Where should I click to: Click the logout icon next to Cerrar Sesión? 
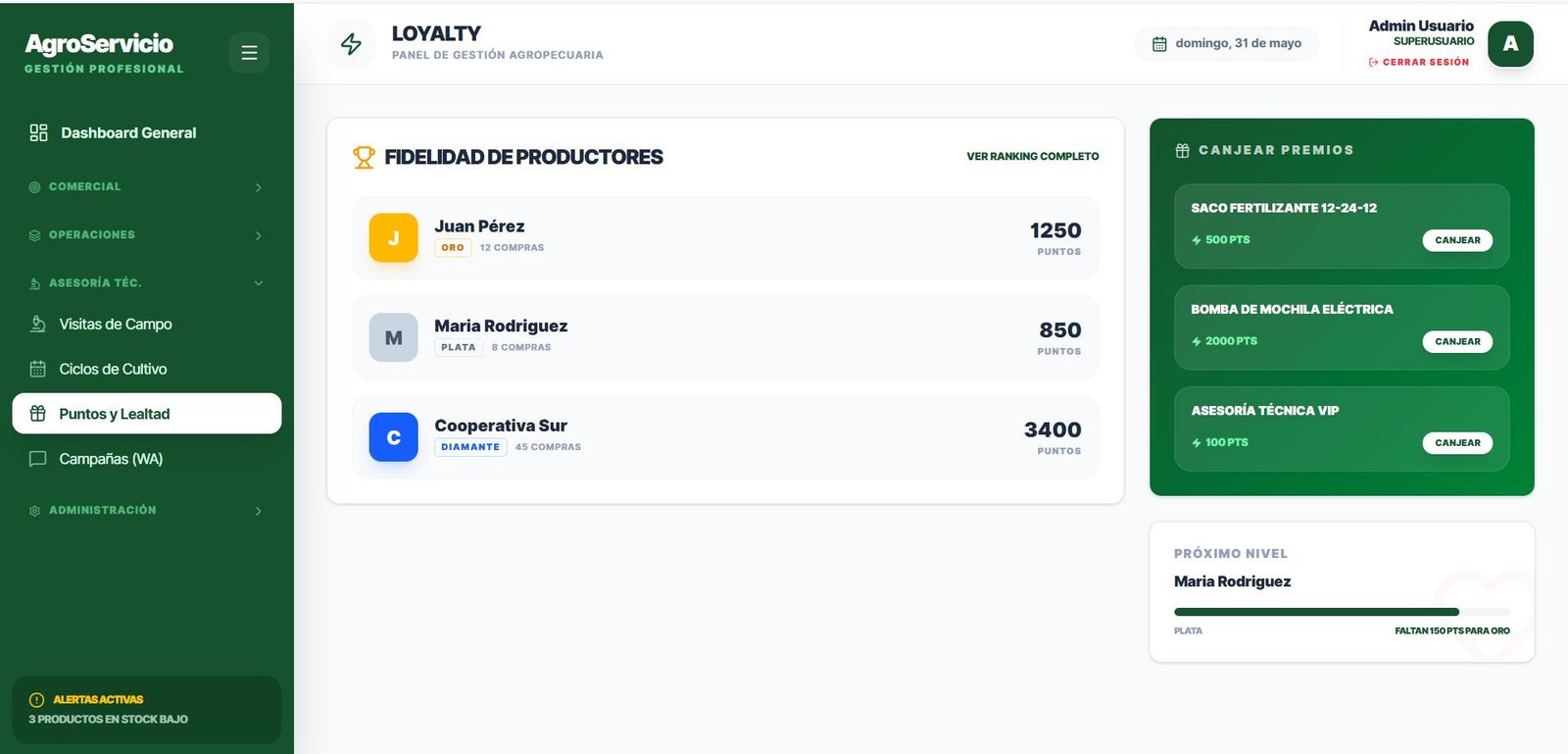click(x=1374, y=63)
